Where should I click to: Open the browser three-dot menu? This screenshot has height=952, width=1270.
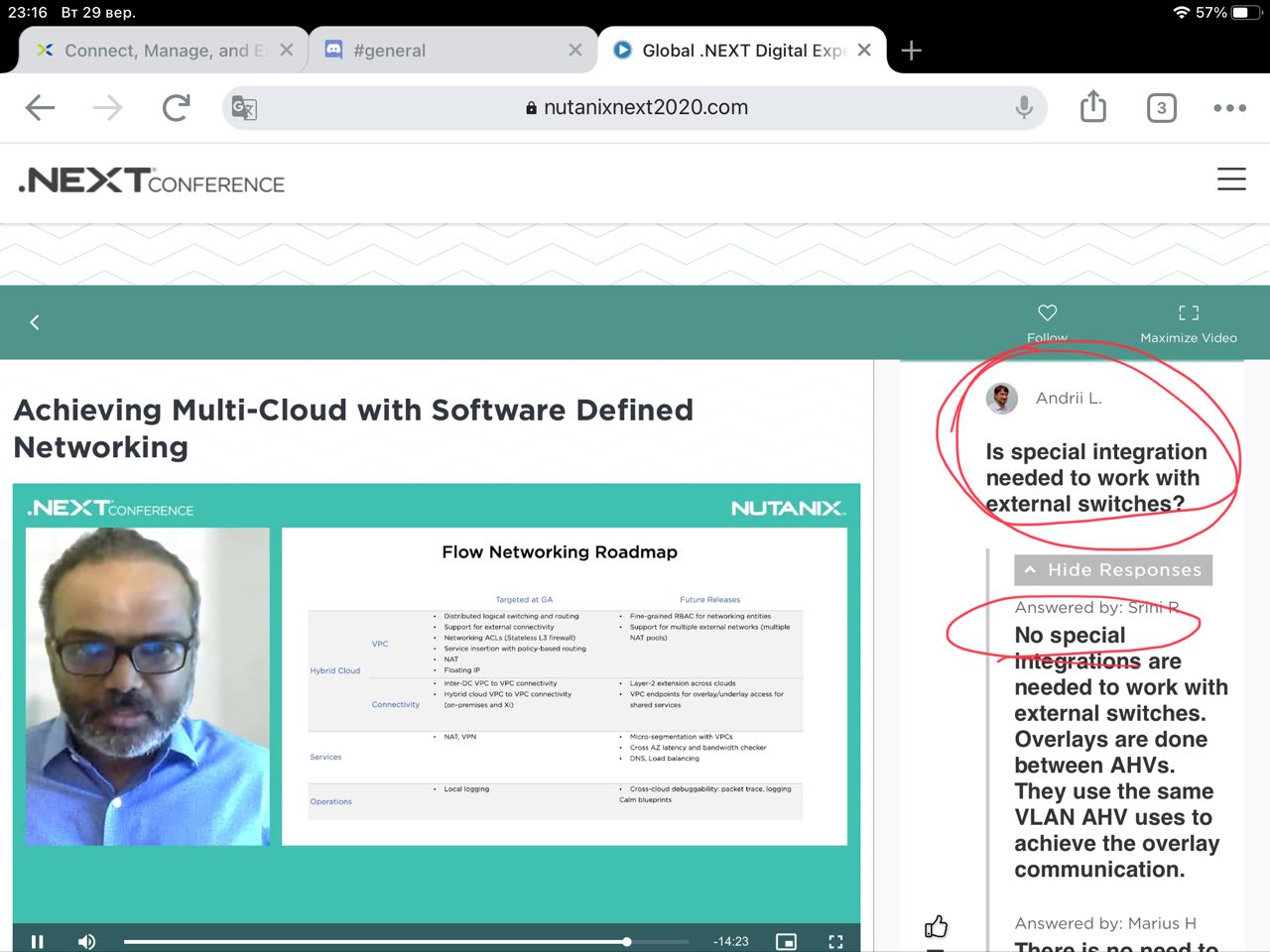point(1229,108)
